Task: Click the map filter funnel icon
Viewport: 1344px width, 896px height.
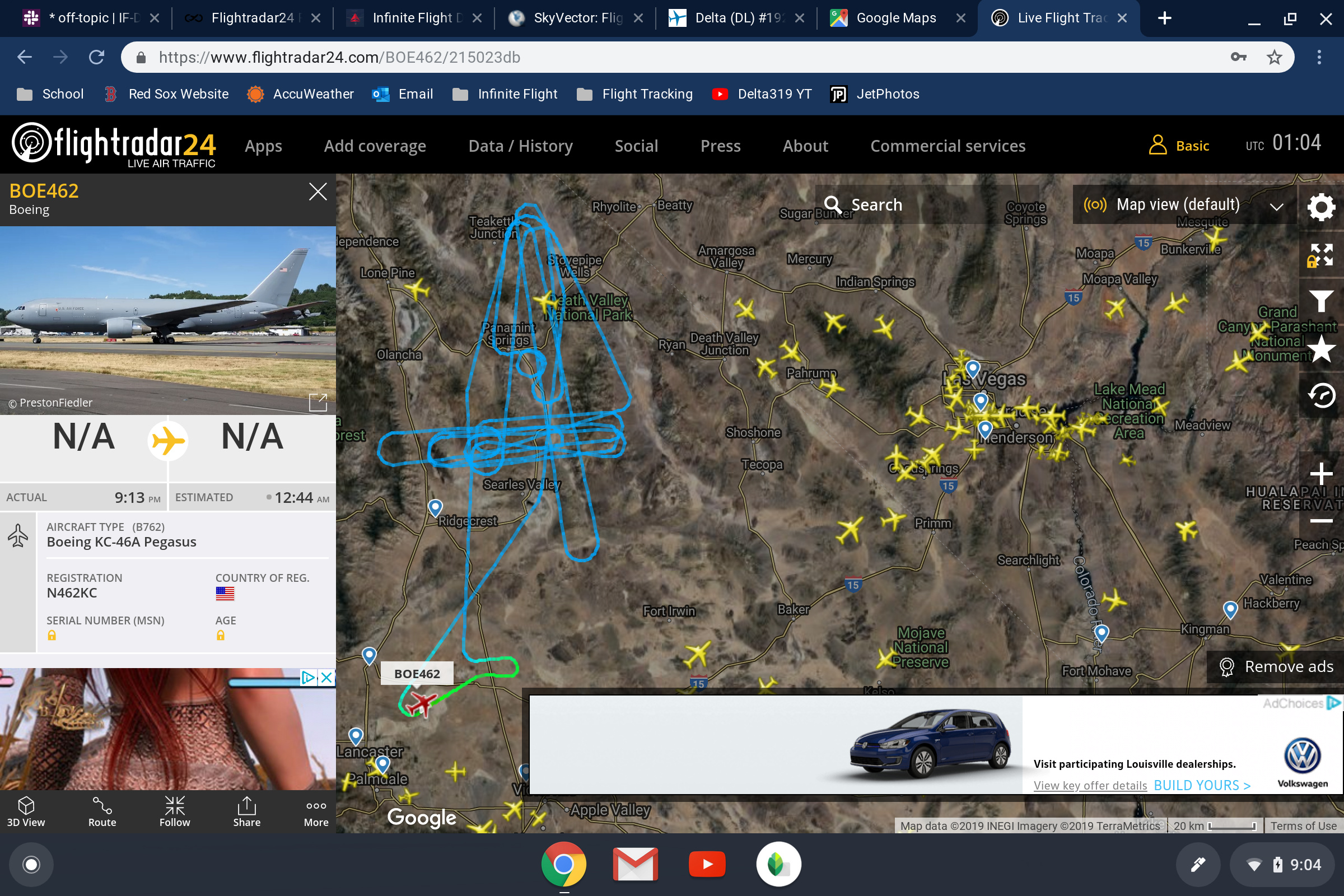Action: 1320,301
